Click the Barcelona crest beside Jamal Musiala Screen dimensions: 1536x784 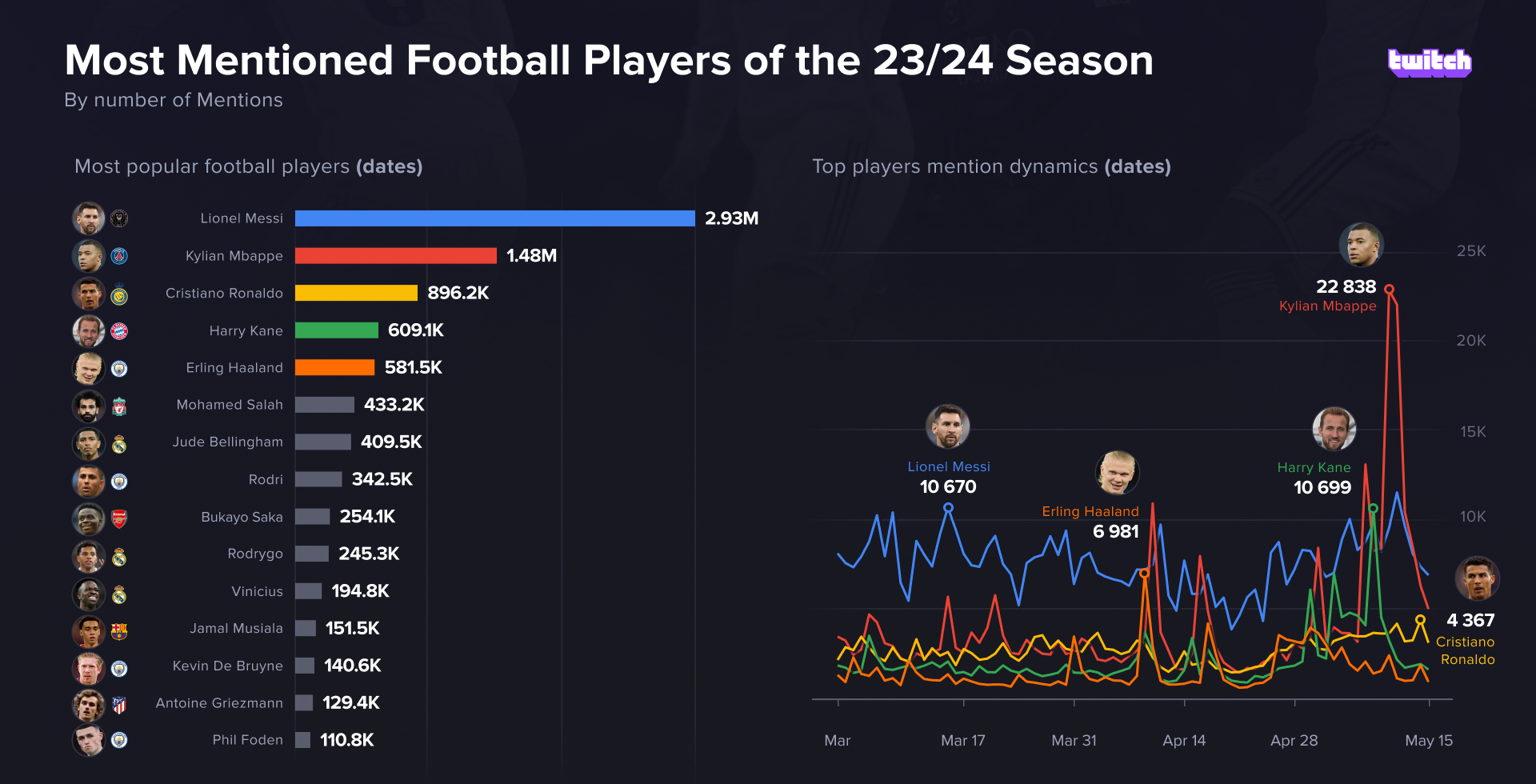click(119, 632)
